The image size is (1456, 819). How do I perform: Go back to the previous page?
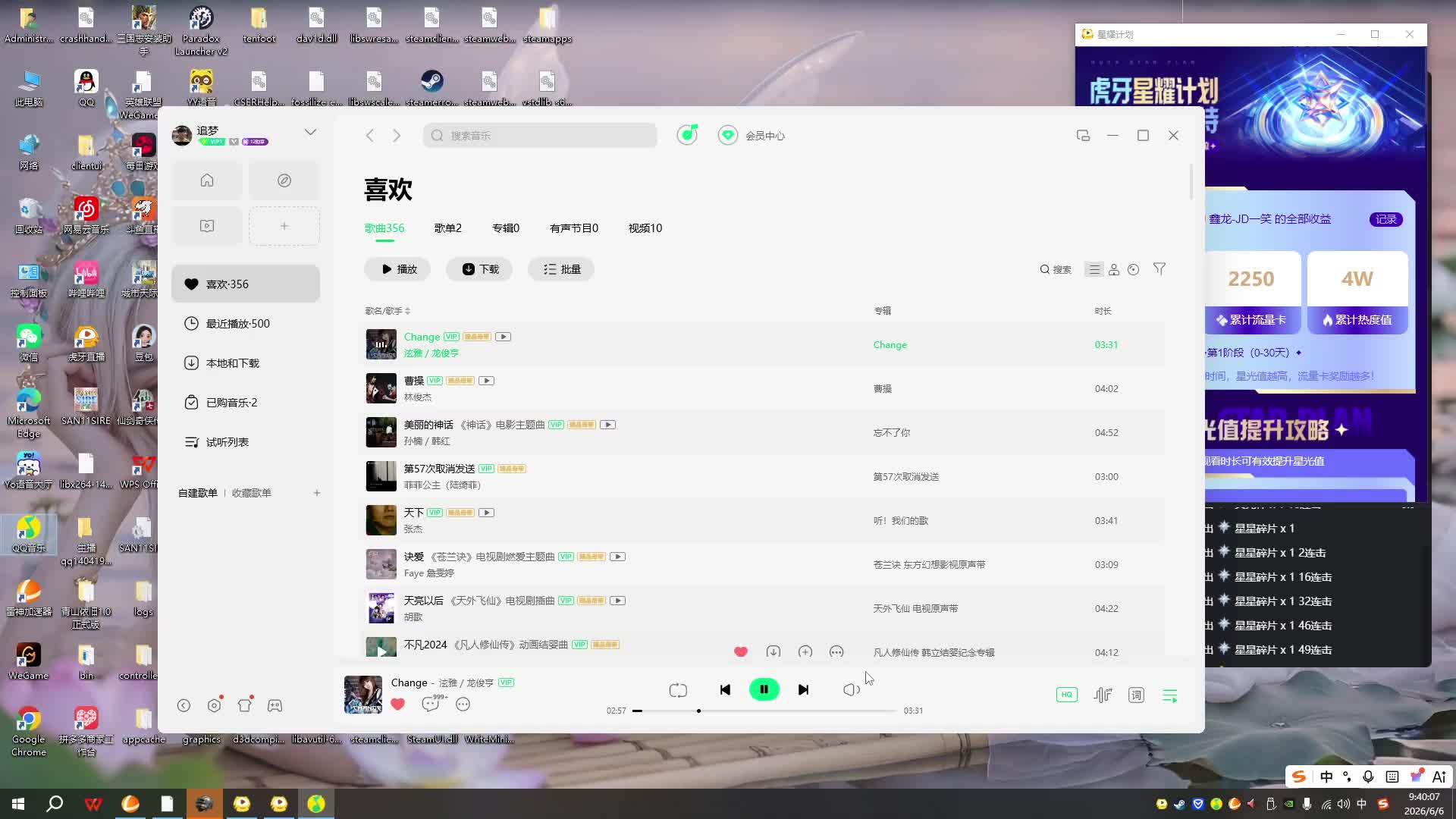(370, 136)
